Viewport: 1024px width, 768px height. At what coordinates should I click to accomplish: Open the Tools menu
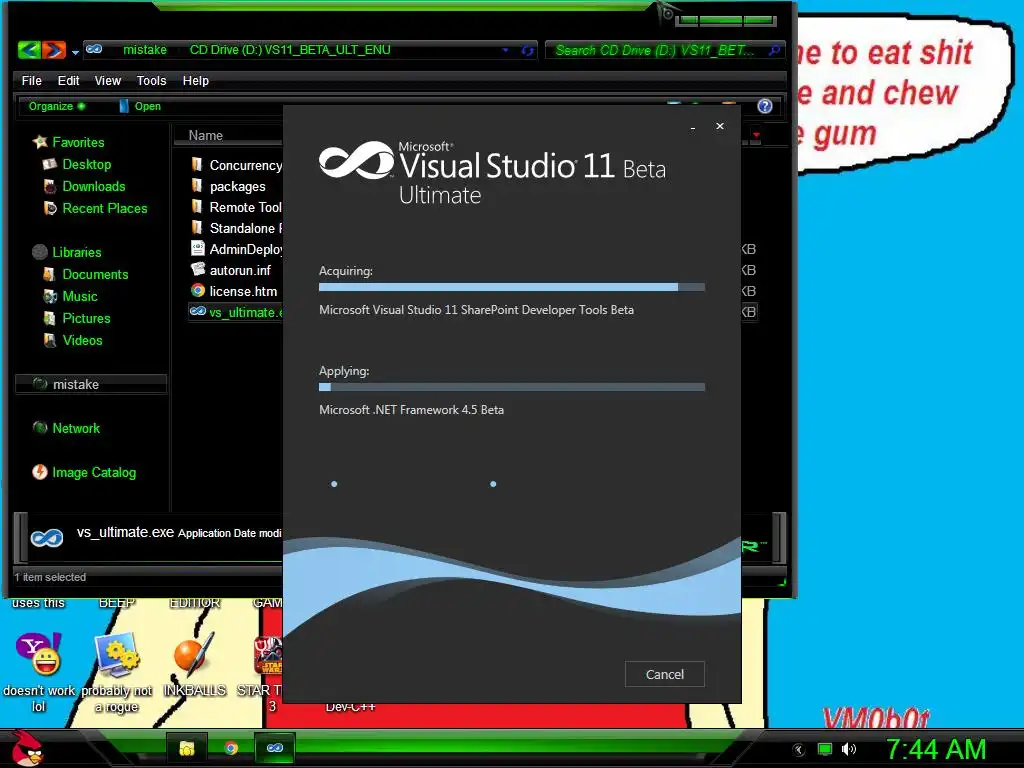(x=152, y=80)
